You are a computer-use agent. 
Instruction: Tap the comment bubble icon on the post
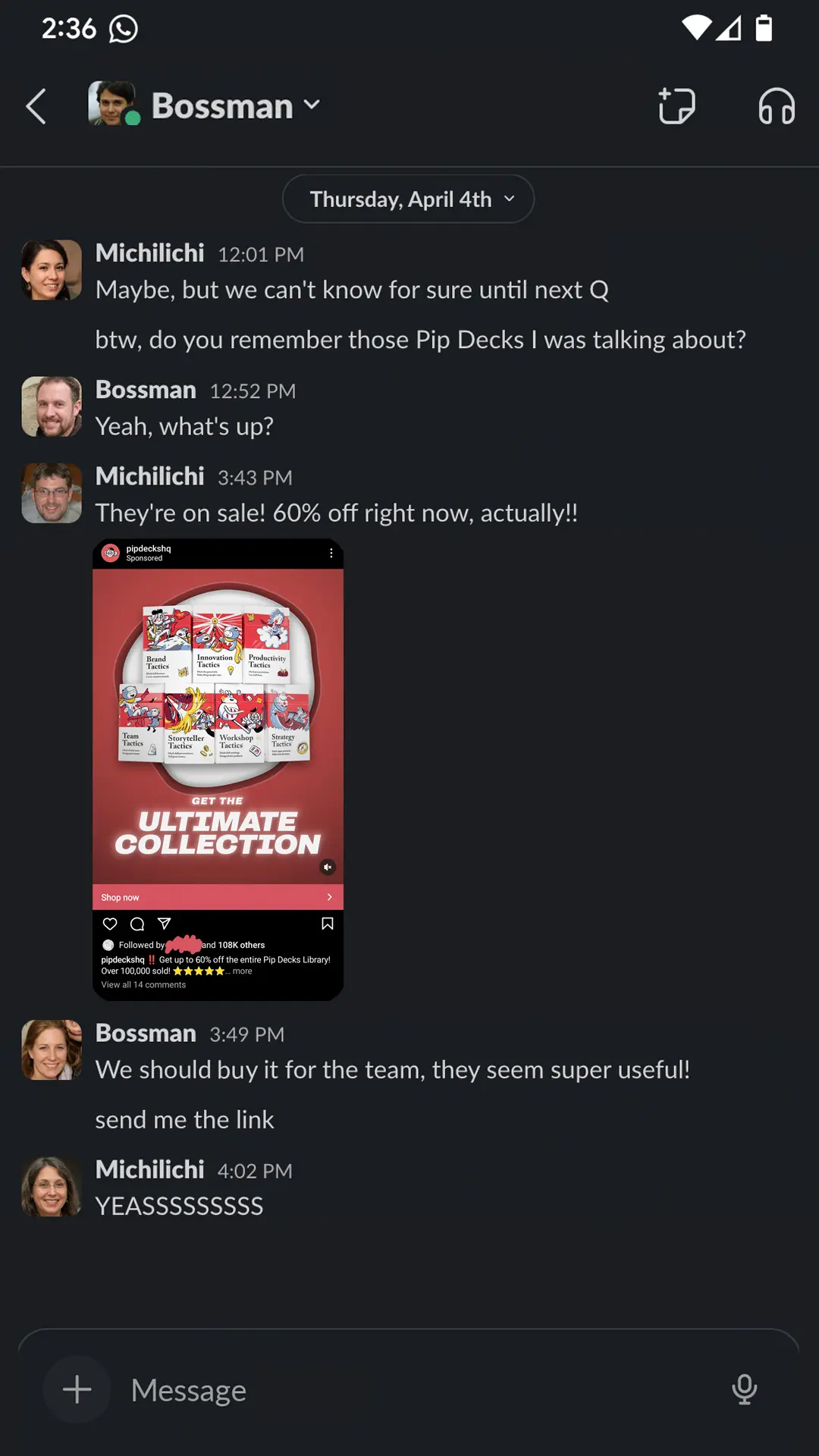[x=137, y=924]
